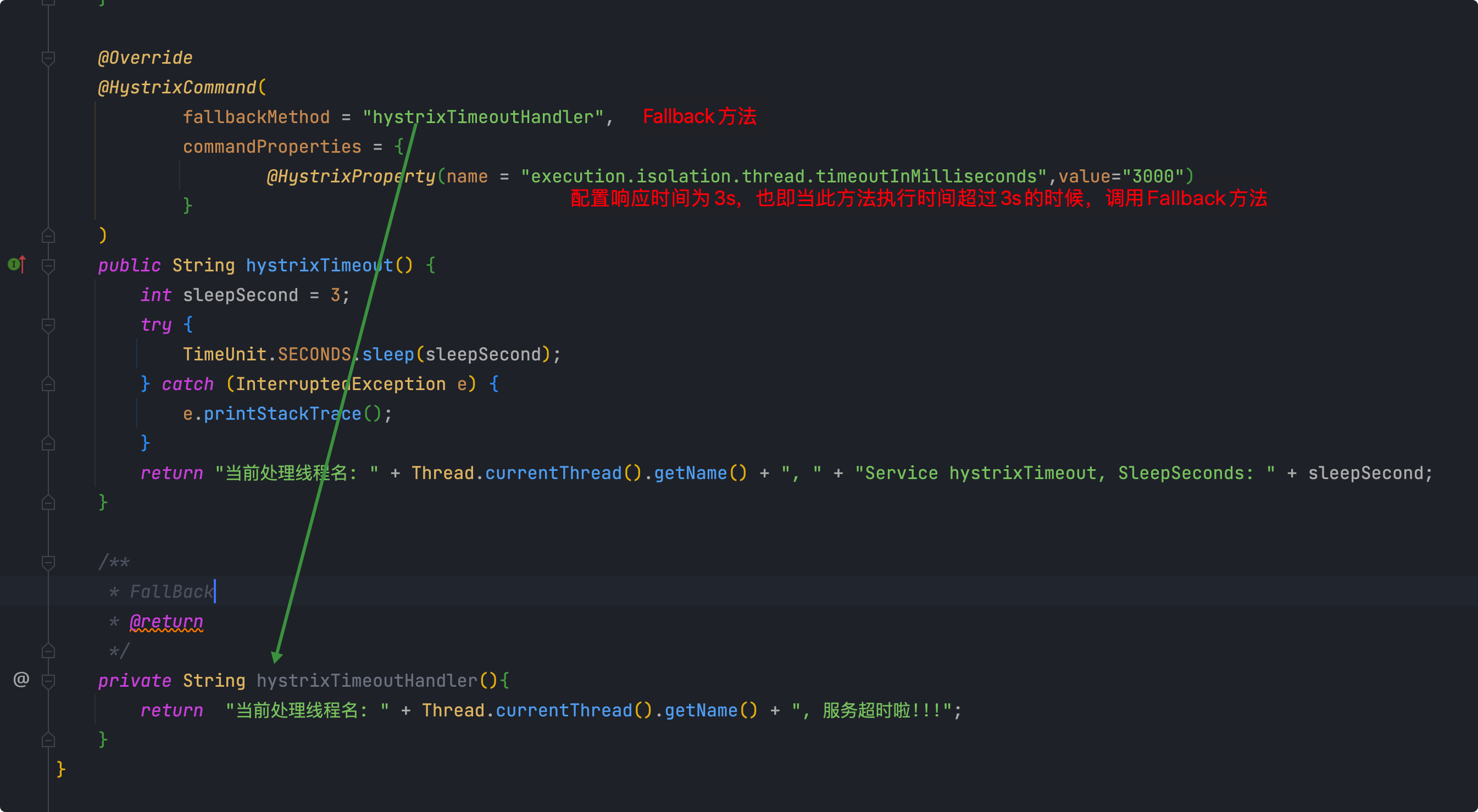The height and width of the screenshot is (812, 1478).
Task: Click the printStackTrace method call
Action: [x=282, y=414]
